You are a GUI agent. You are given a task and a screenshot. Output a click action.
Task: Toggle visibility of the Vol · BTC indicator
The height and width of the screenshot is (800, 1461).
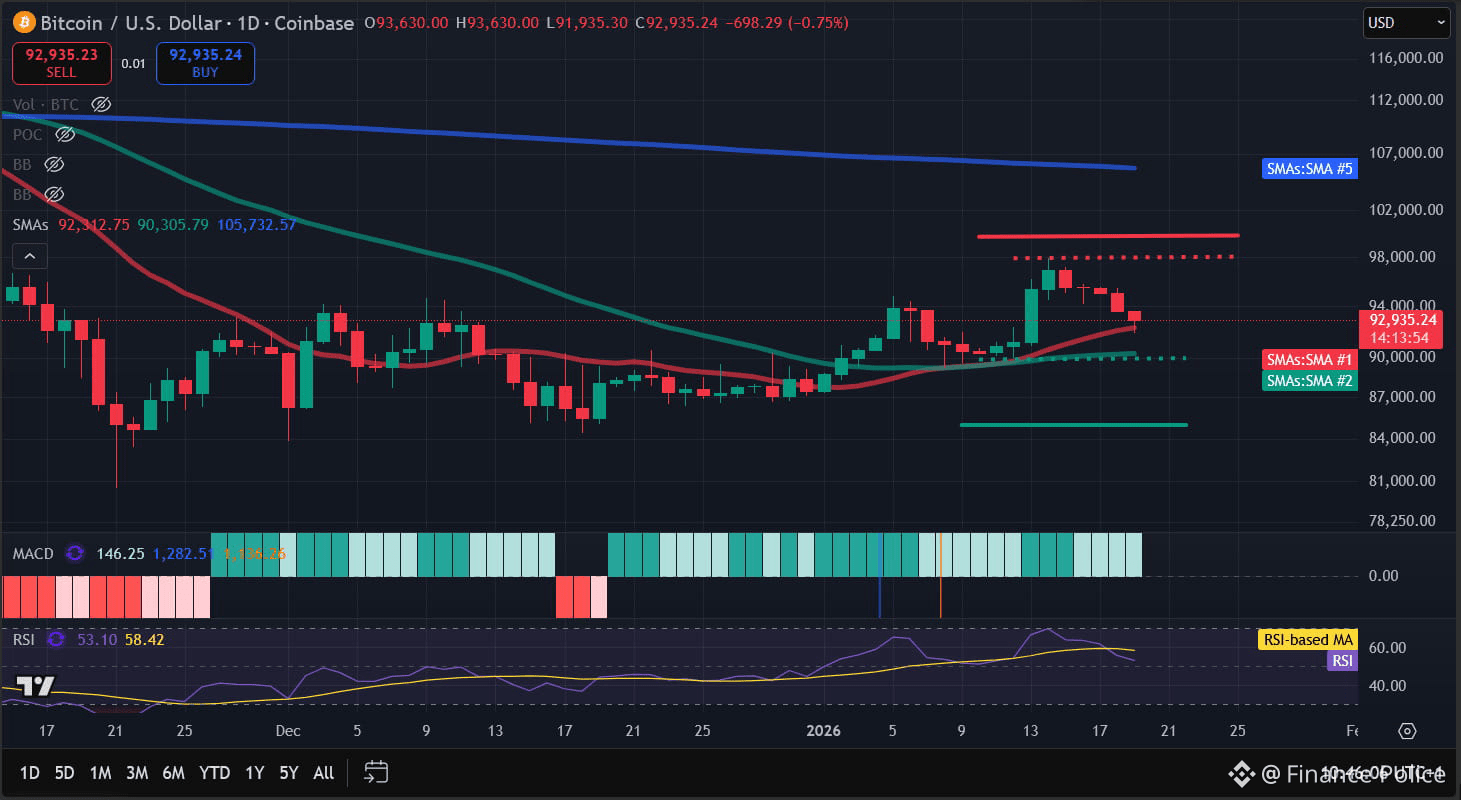(100, 103)
